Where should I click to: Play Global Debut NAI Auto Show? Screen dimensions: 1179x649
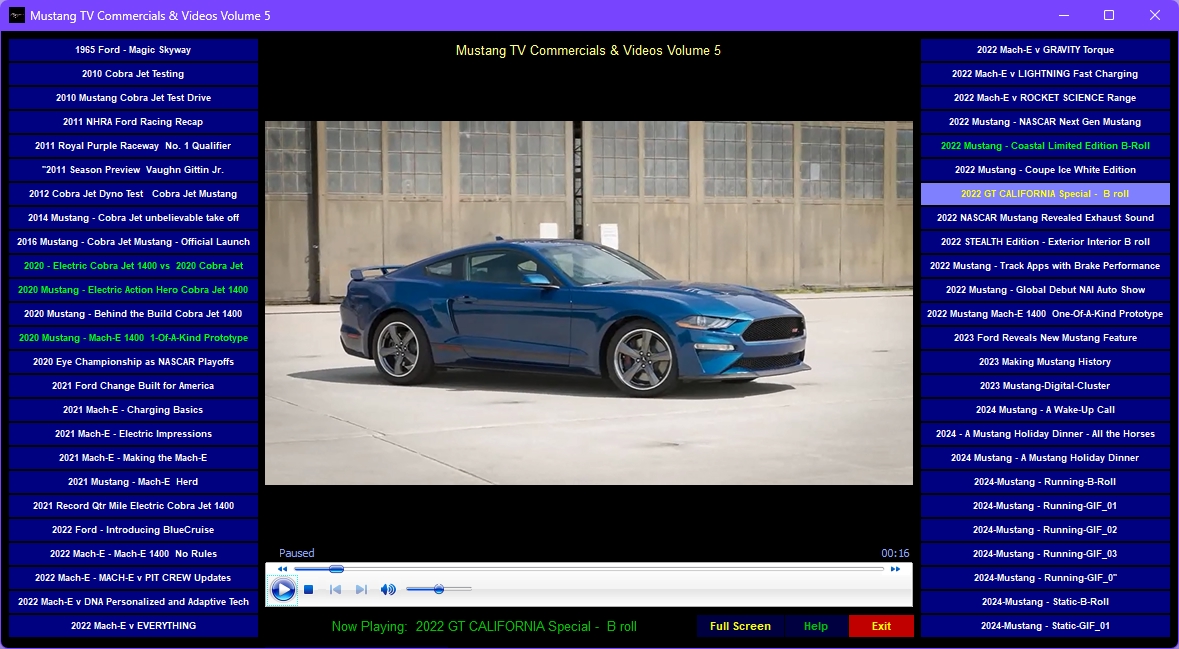coord(1045,290)
